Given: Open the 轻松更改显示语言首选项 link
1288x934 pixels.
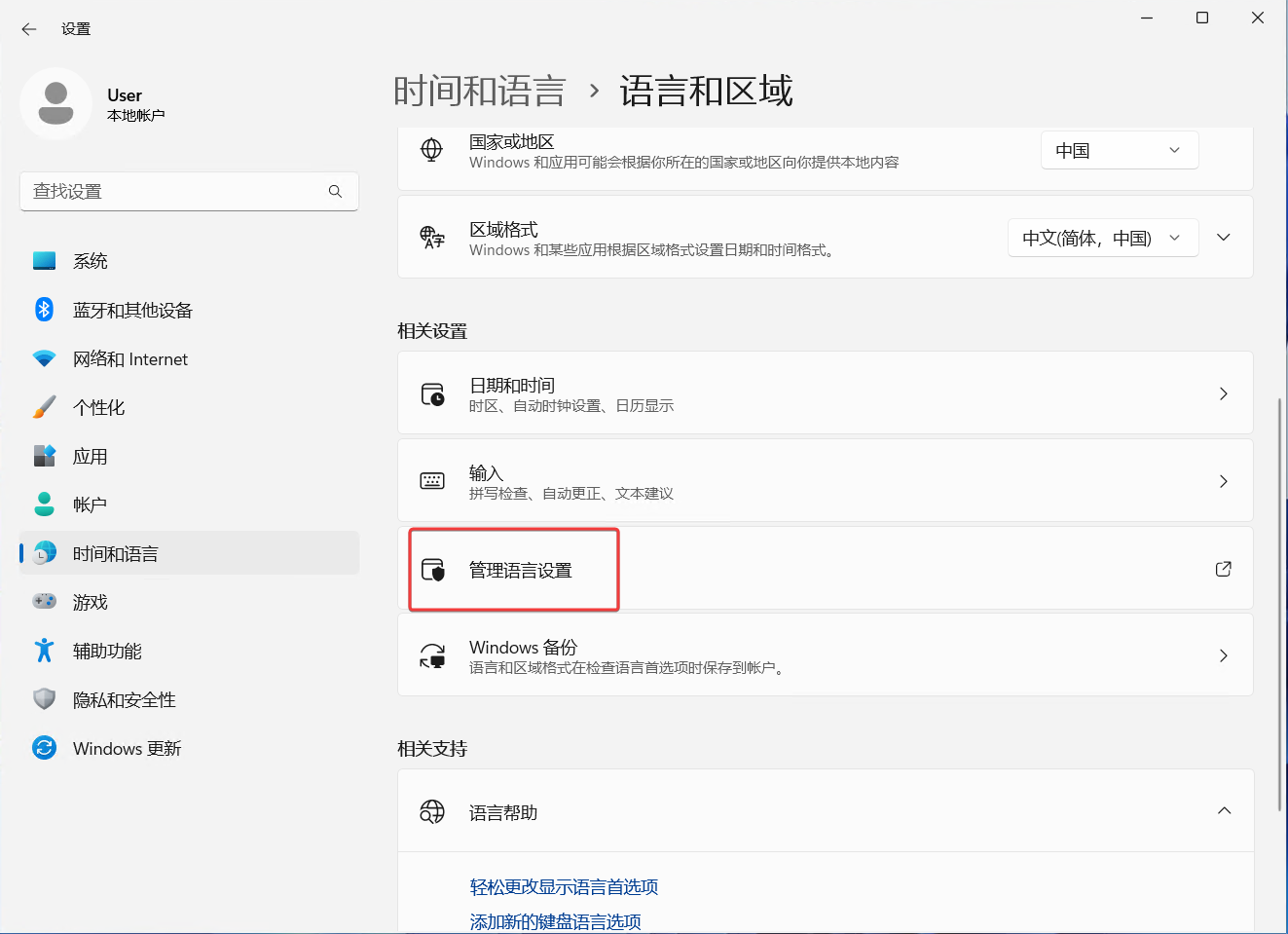Looking at the screenshot, I should 564,886.
